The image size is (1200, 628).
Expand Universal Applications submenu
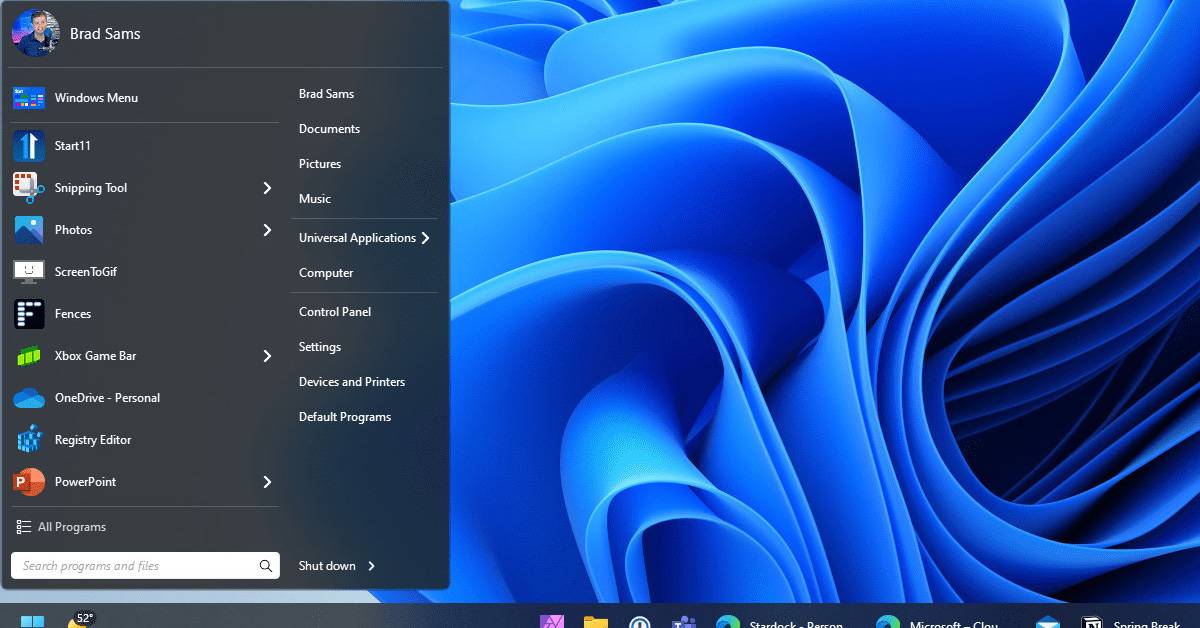425,238
